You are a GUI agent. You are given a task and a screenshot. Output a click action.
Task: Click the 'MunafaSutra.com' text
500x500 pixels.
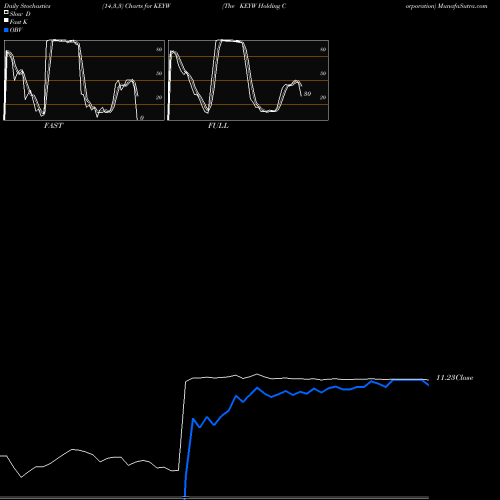462,6
